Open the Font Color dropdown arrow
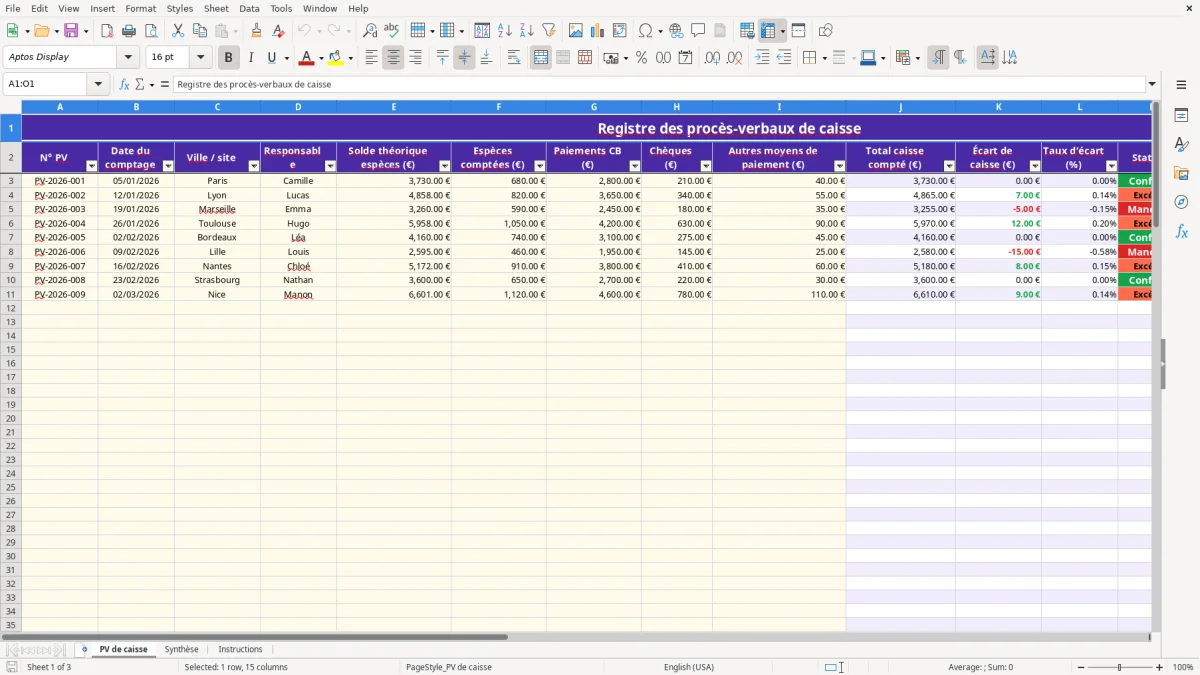This screenshot has width=1200, height=675. click(x=321, y=58)
